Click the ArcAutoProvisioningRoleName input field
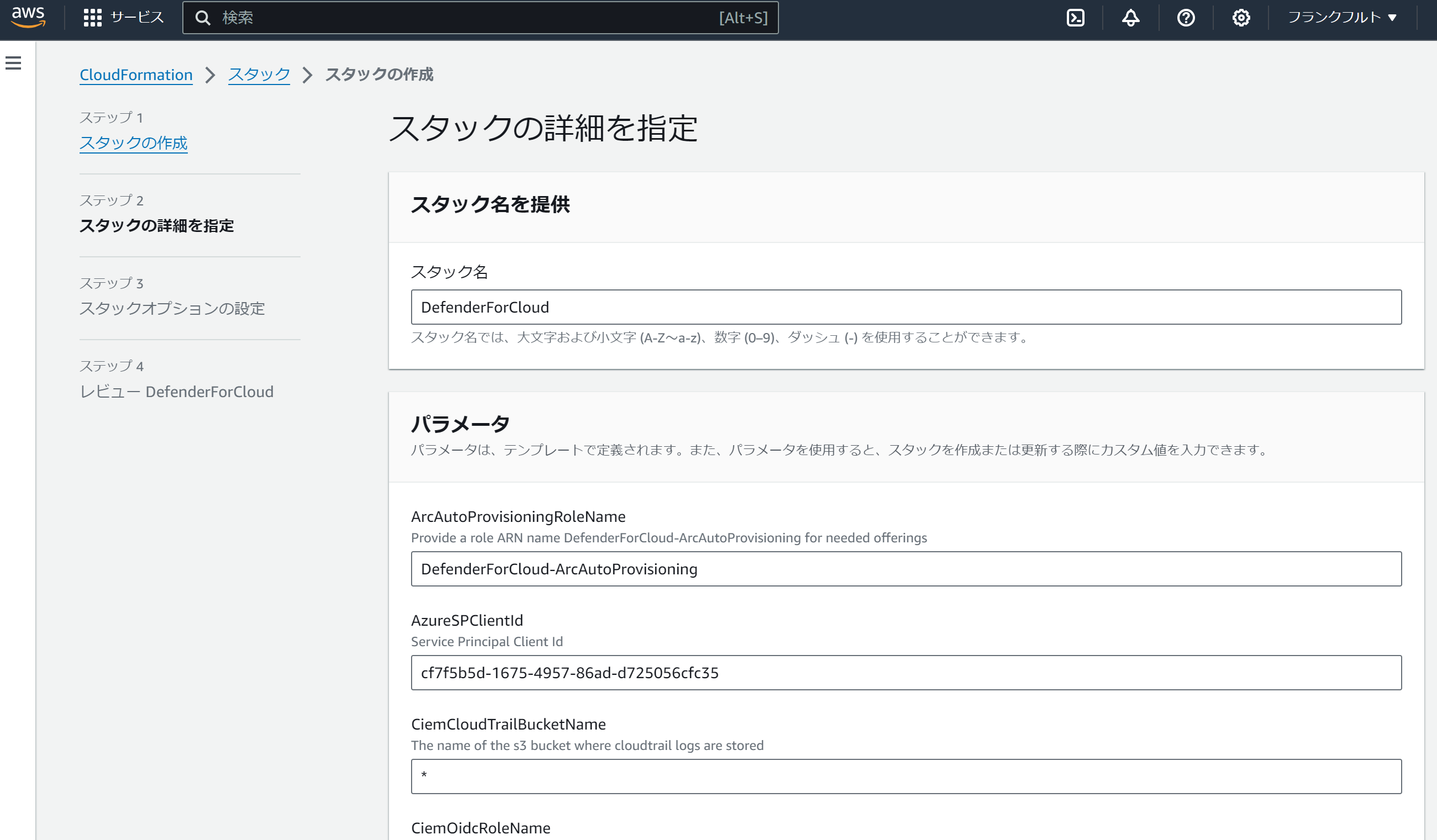The image size is (1437, 840). (906, 569)
